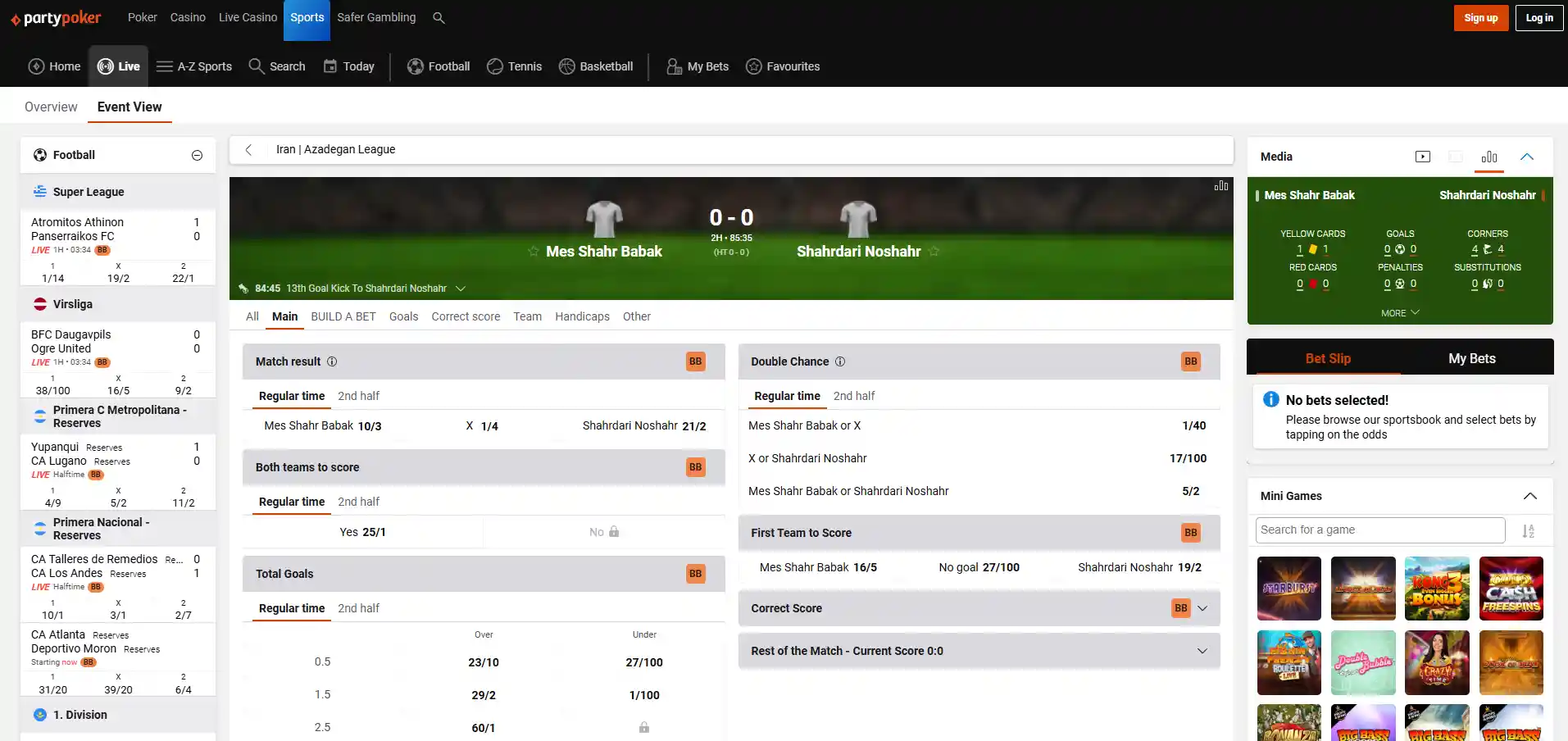Click the Sign up button

(1481, 18)
